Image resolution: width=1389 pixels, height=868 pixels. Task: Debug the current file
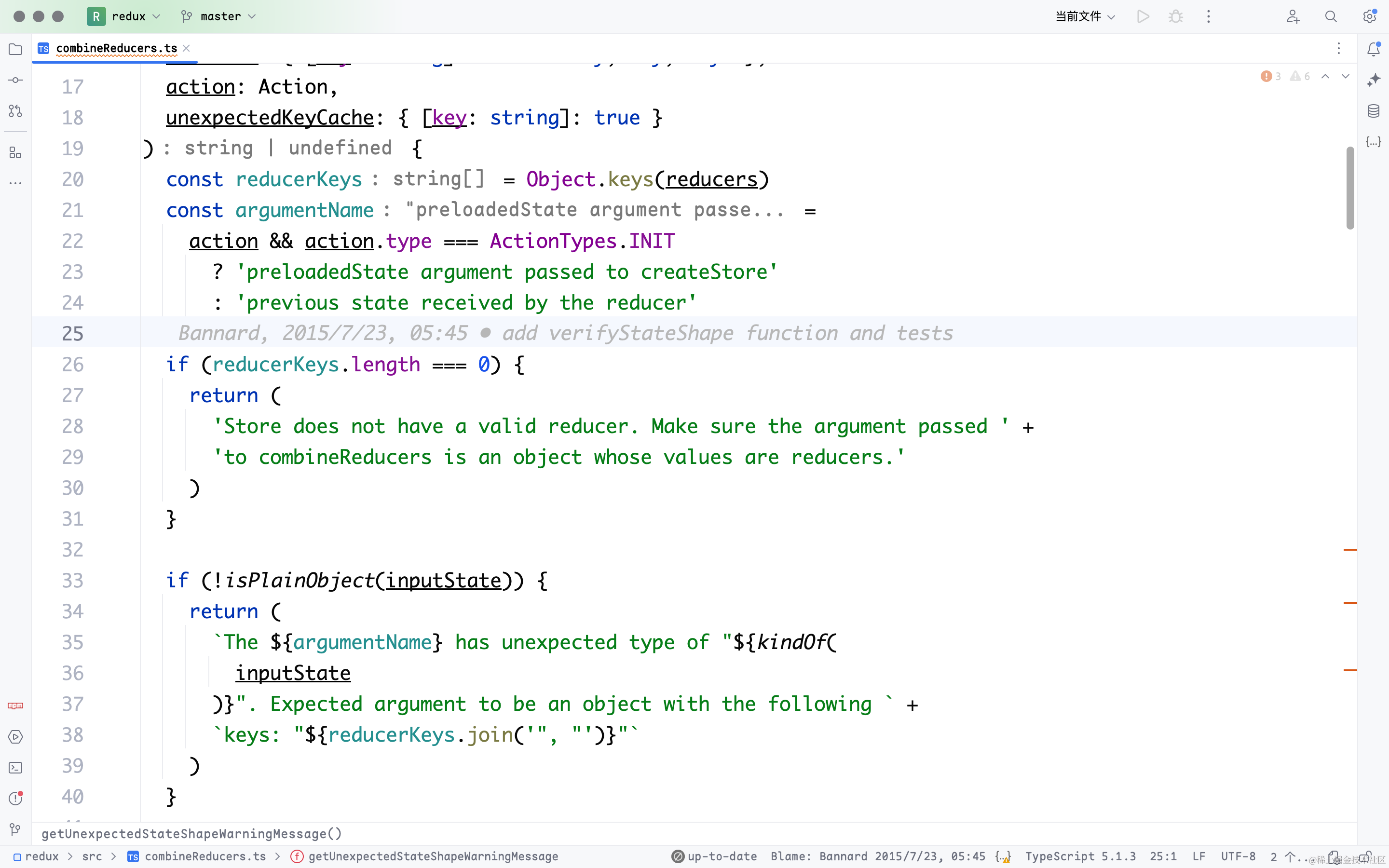pyautogui.click(x=1175, y=17)
